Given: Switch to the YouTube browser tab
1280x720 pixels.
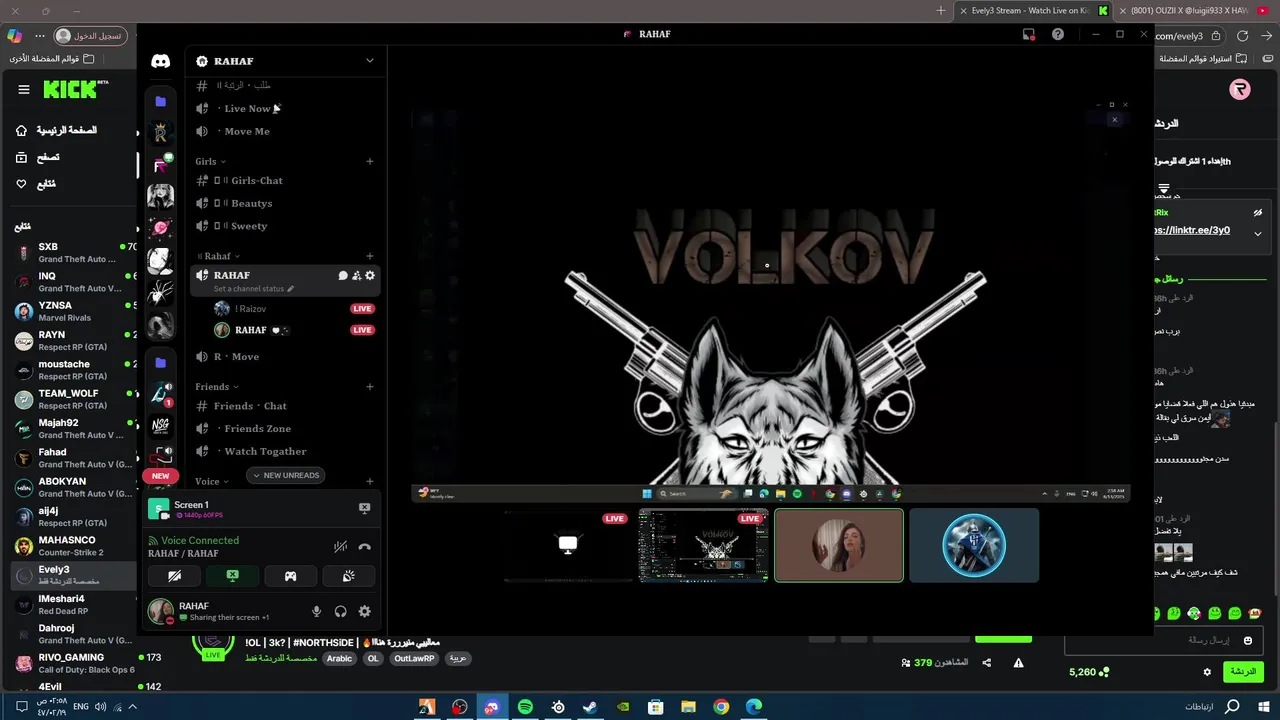Looking at the screenshot, I should pos(1194,10).
